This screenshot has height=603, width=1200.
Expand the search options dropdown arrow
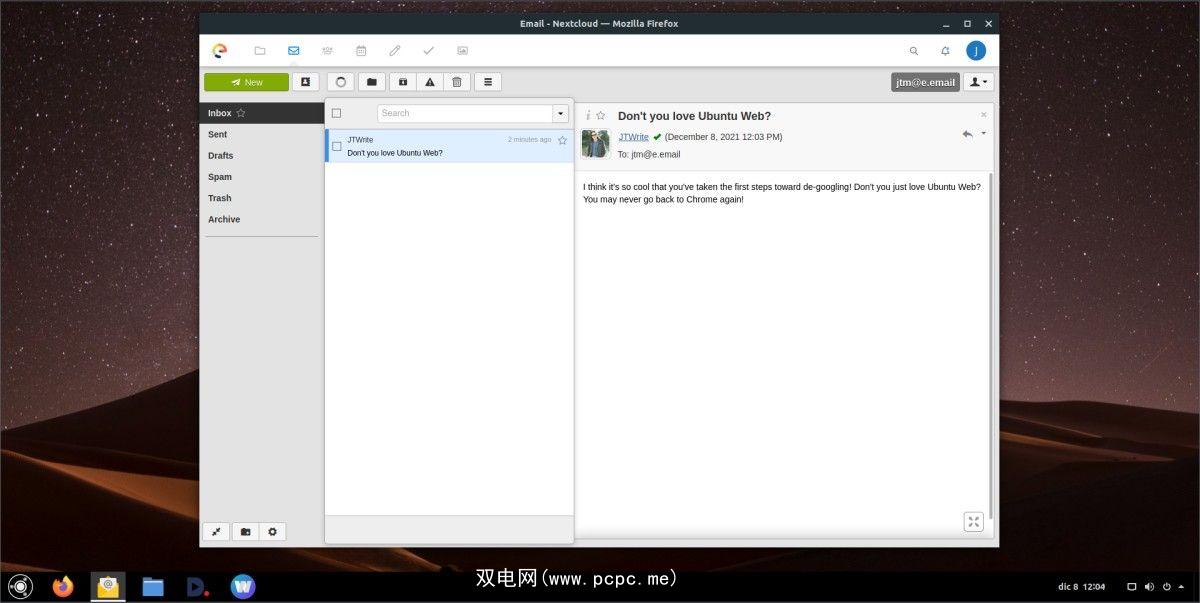pyautogui.click(x=561, y=114)
